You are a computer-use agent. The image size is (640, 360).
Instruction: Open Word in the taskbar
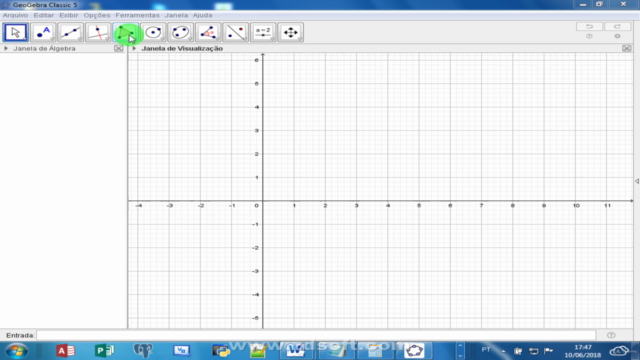click(x=296, y=351)
